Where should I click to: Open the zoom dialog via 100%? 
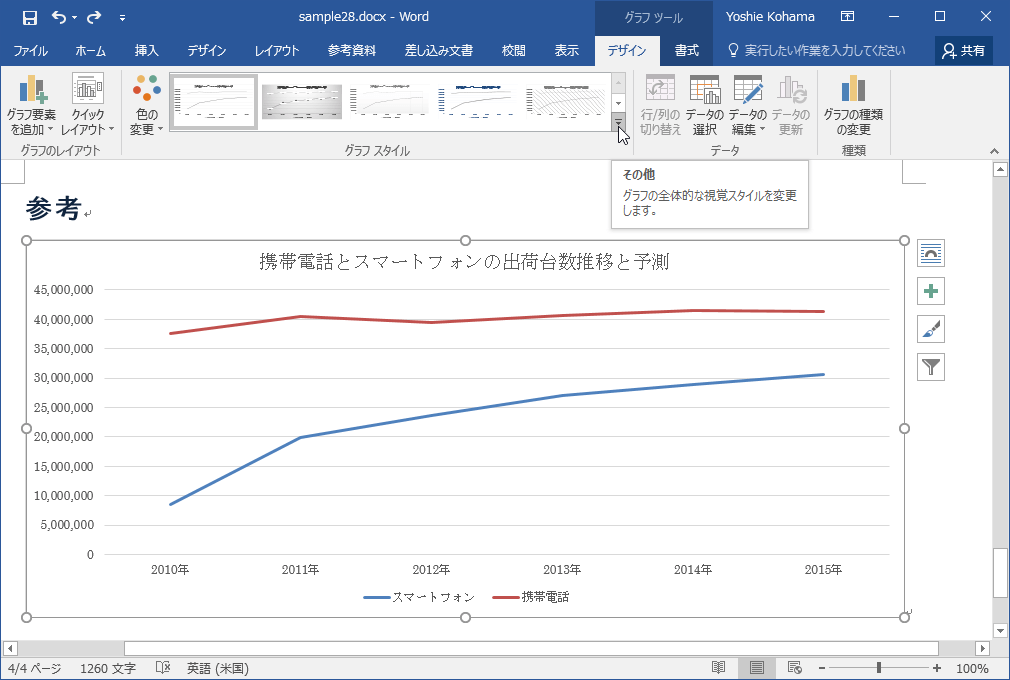(x=972, y=668)
